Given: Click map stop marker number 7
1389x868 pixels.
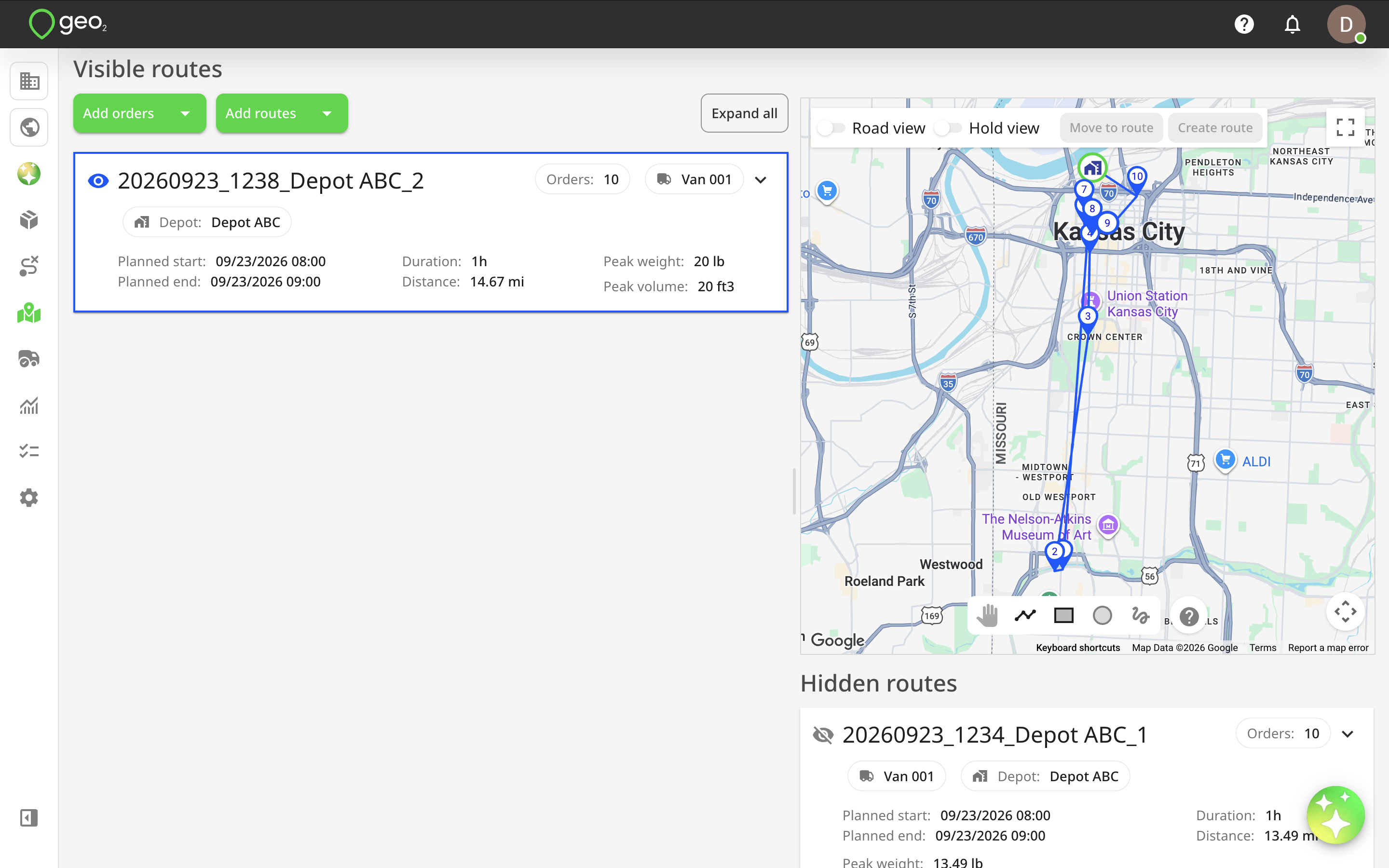Looking at the screenshot, I should (x=1084, y=189).
